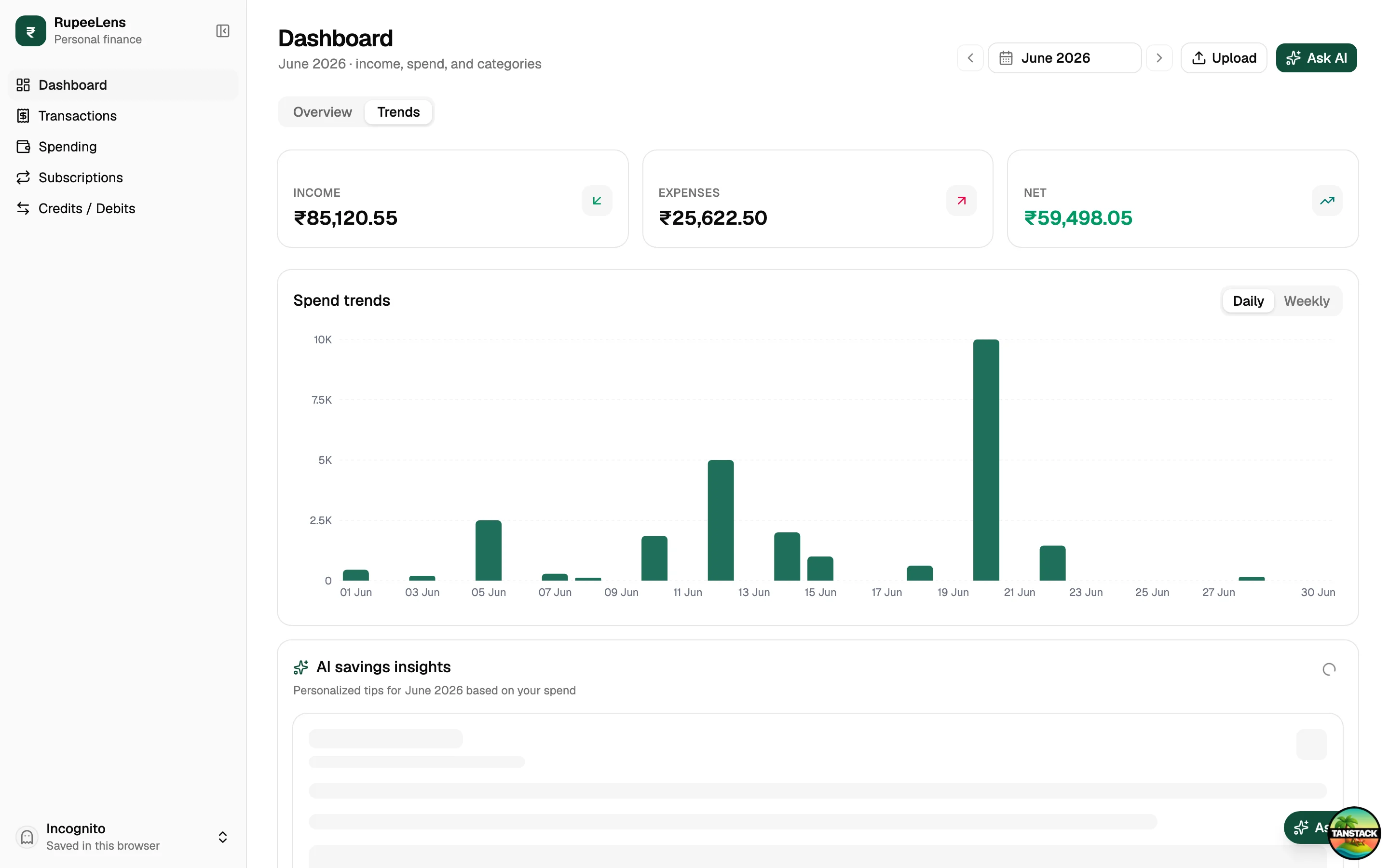Click the 12 Jun bar reaching 5K
This screenshot has width=1389, height=868.
(x=721, y=520)
